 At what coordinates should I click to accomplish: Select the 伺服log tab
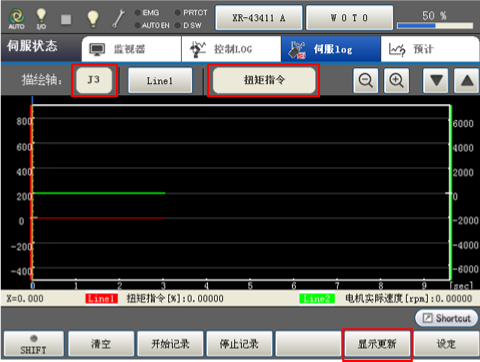pos(331,49)
